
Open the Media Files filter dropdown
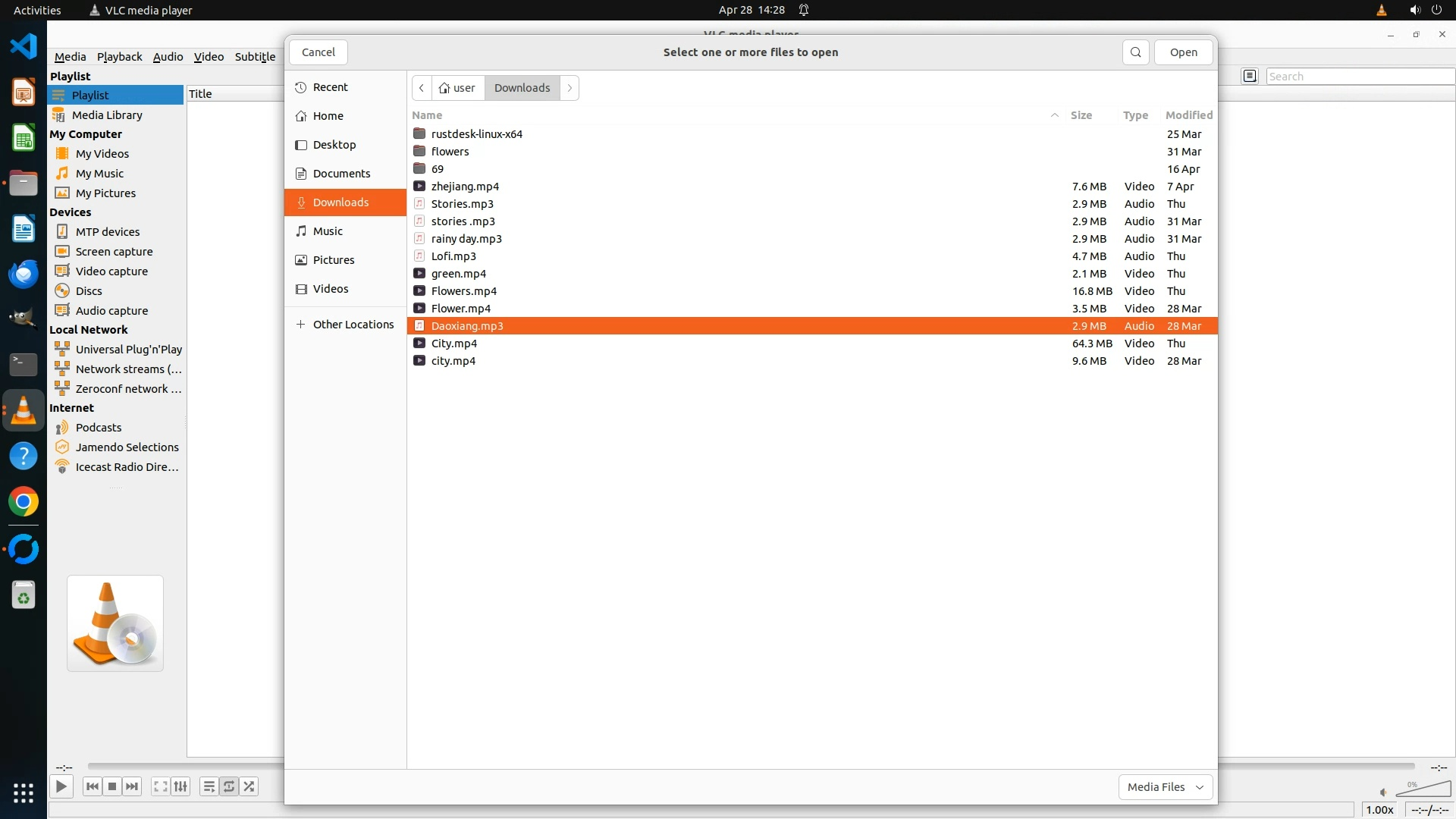(1165, 787)
